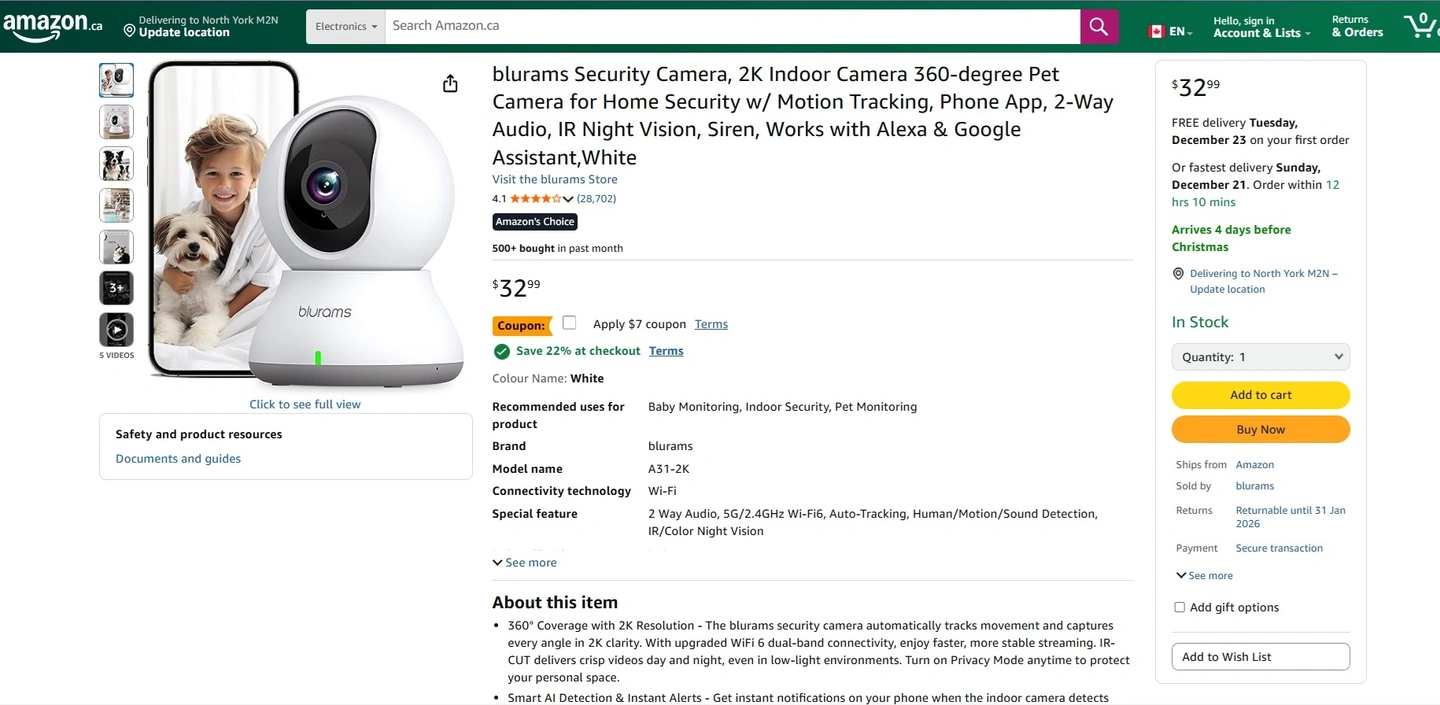Screen dimensions: 1440x705
Task: Click the Search Amazon.ca input field
Action: tap(732, 26)
